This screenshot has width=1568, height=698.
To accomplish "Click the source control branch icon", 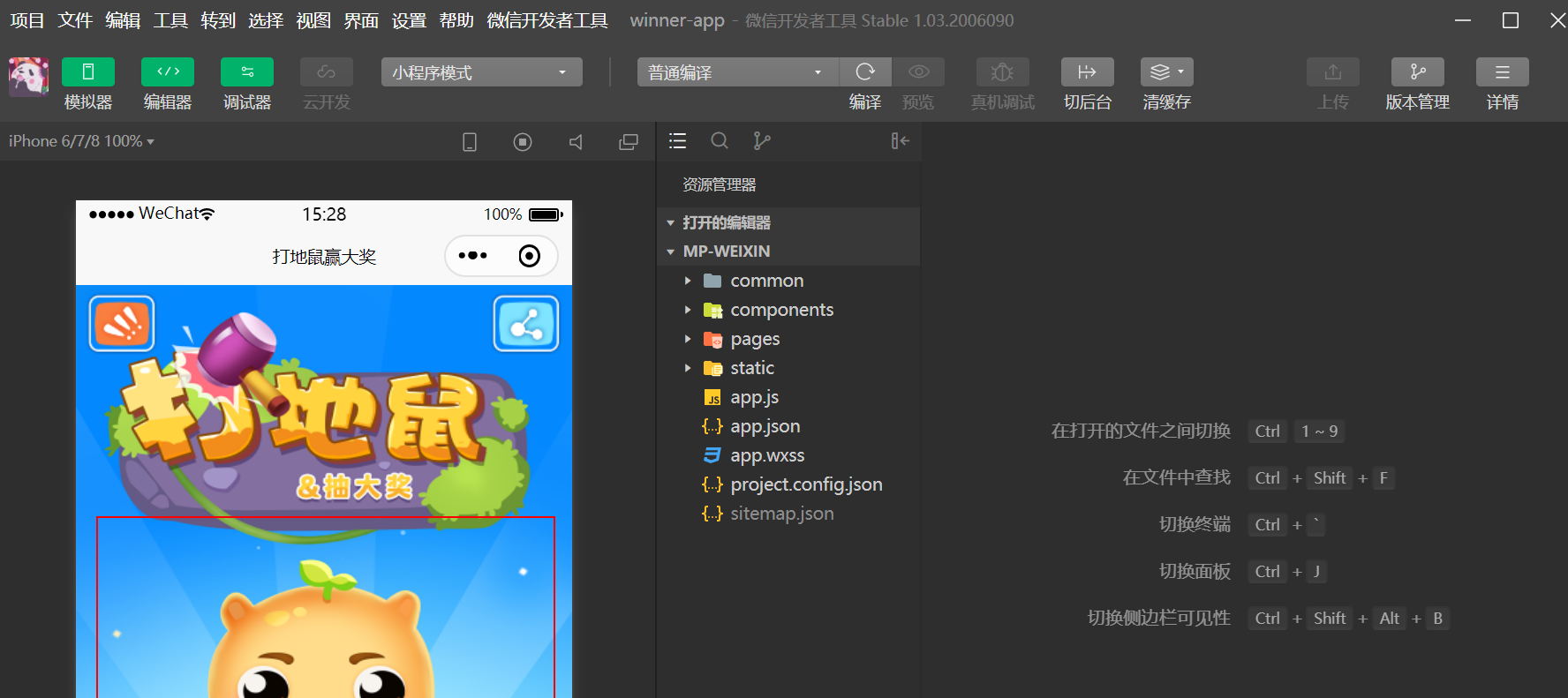I will point(762,141).
